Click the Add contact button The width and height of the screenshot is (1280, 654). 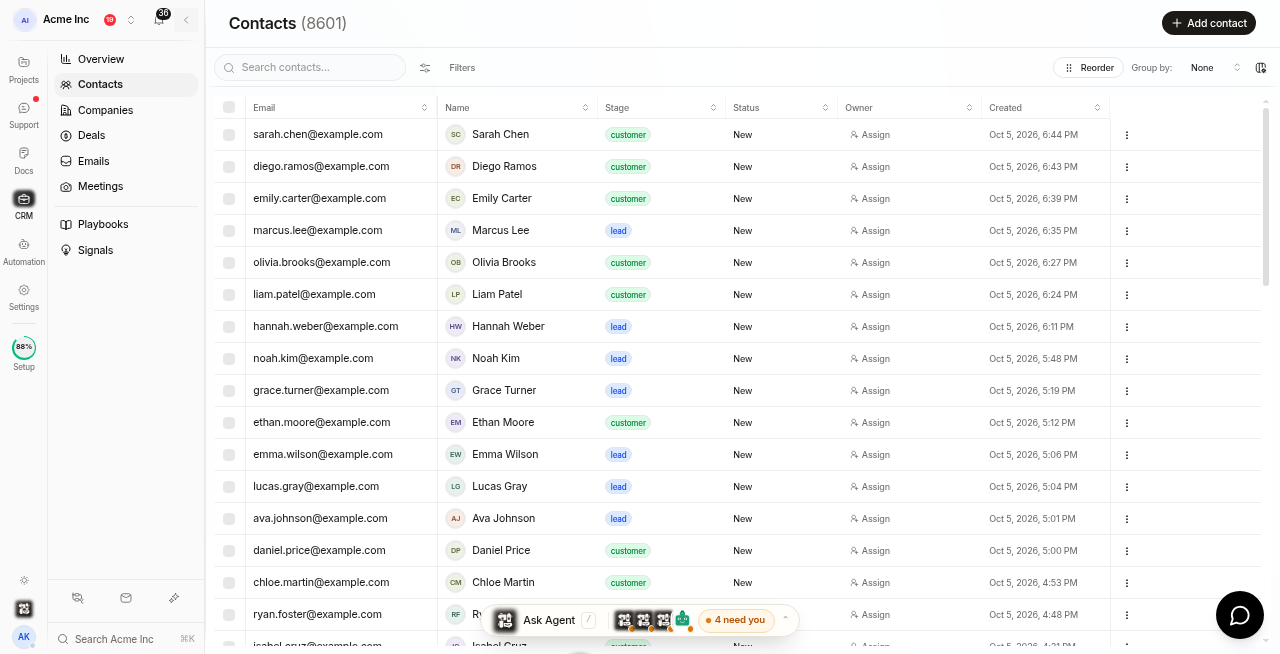coord(1209,23)
